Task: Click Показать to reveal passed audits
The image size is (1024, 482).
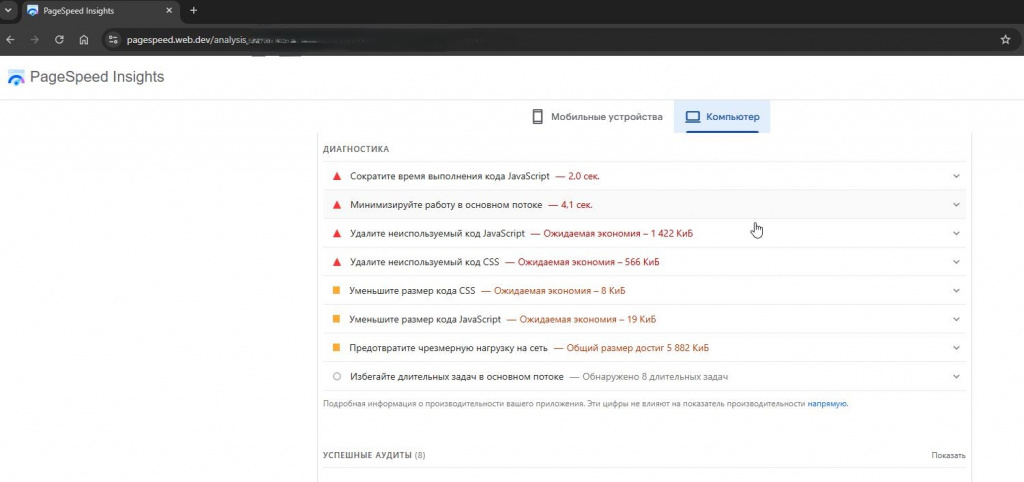Action: pos(948,455)
